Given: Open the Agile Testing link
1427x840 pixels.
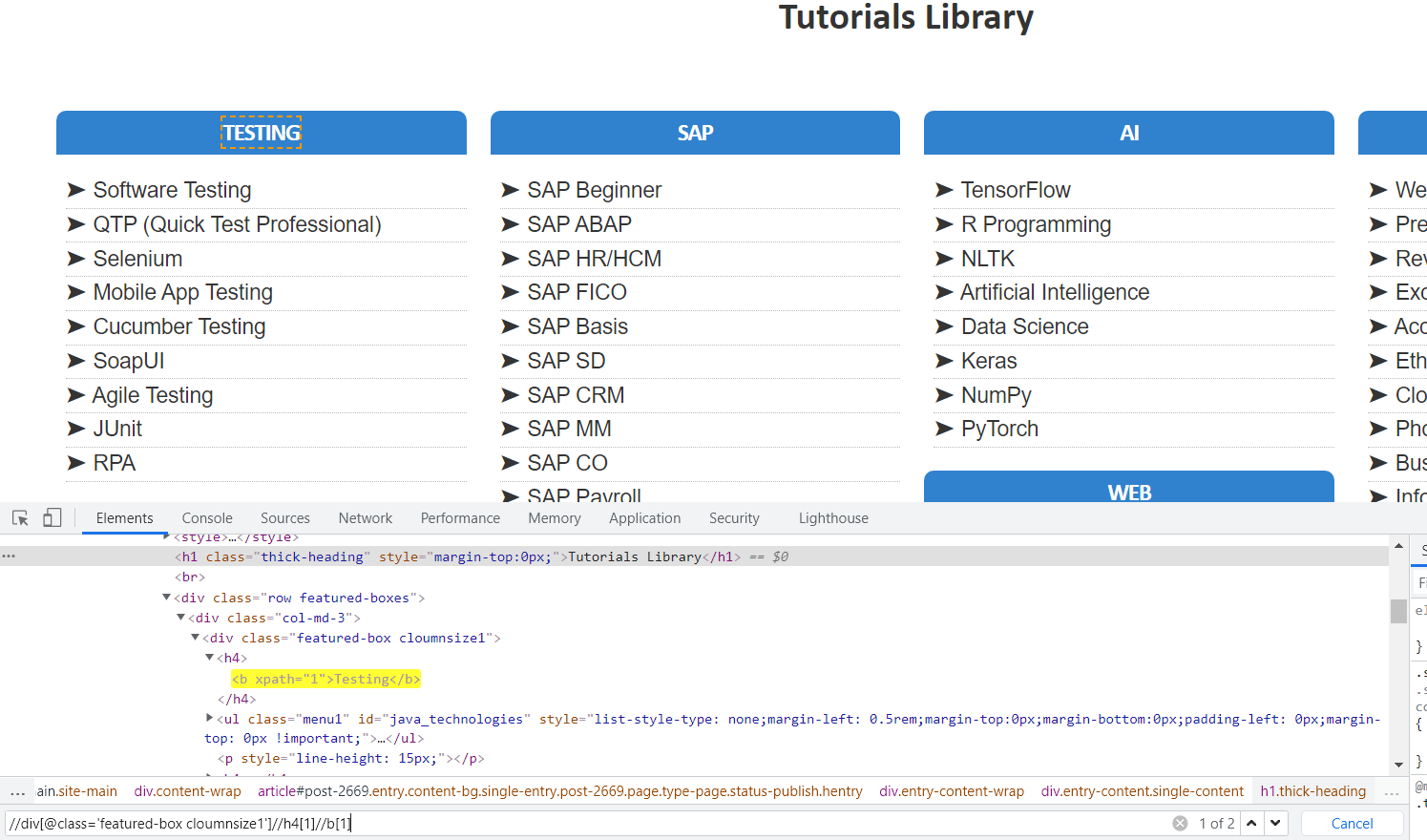Looking at the screenshot, I should pyautogui.click(x=153, y=395).
